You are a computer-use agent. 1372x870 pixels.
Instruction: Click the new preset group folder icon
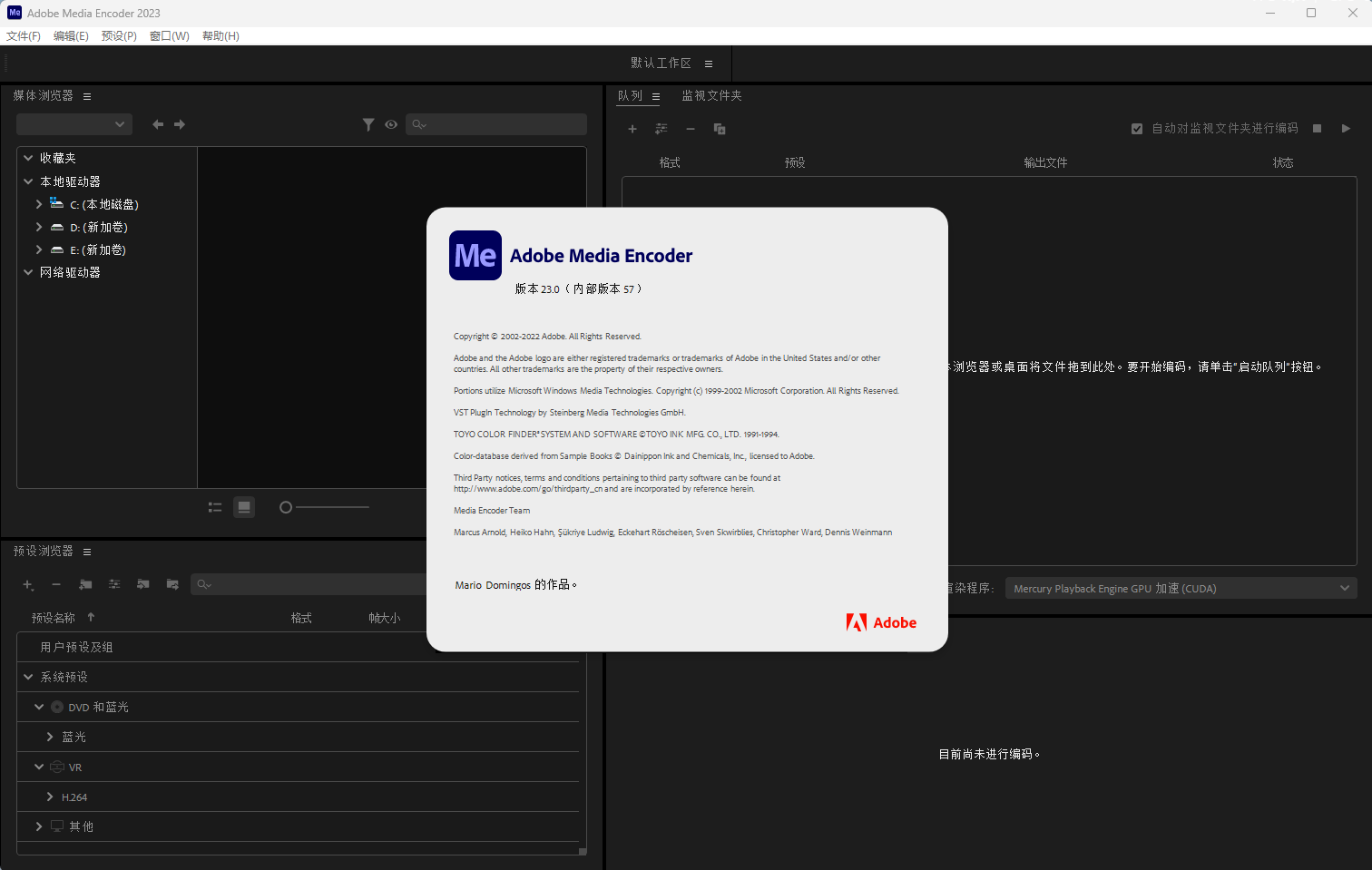pyautogui.click(x=85, y=585)
